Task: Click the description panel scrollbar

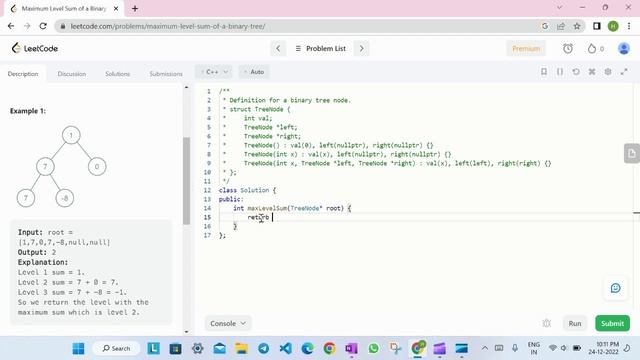Action: pyautogui.click(x=186, y=181)
